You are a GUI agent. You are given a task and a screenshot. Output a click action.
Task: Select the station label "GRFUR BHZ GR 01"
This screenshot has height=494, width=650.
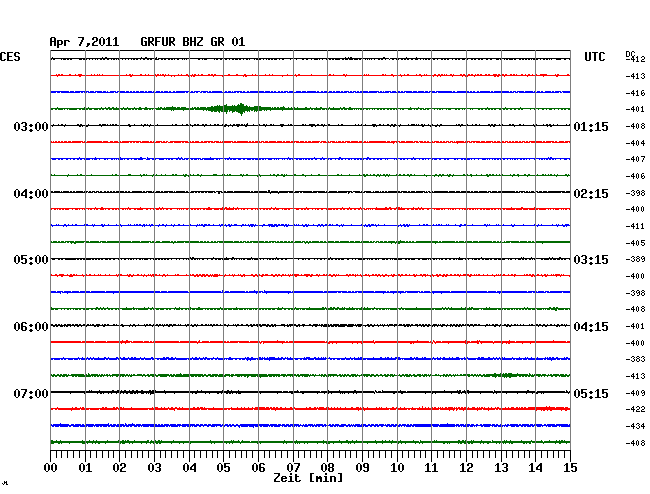[x=193, y=42]
